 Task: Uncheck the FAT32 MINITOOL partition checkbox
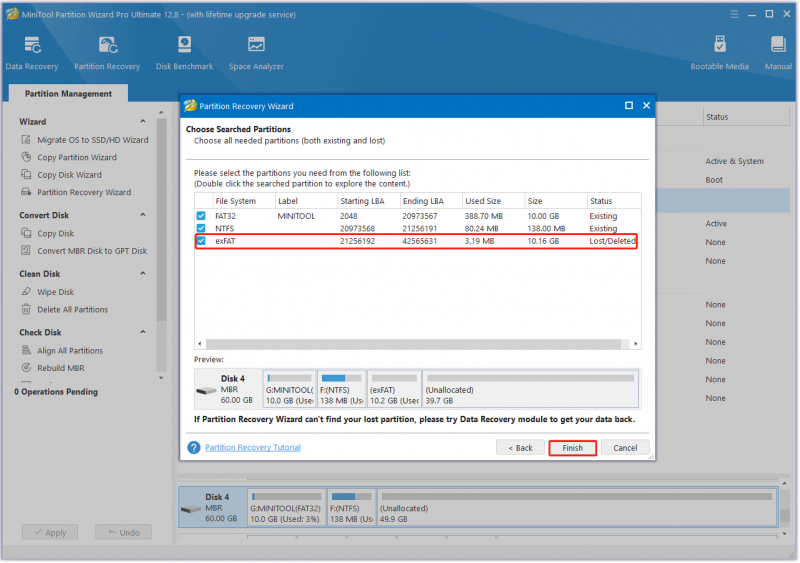[x=201, y=216]
